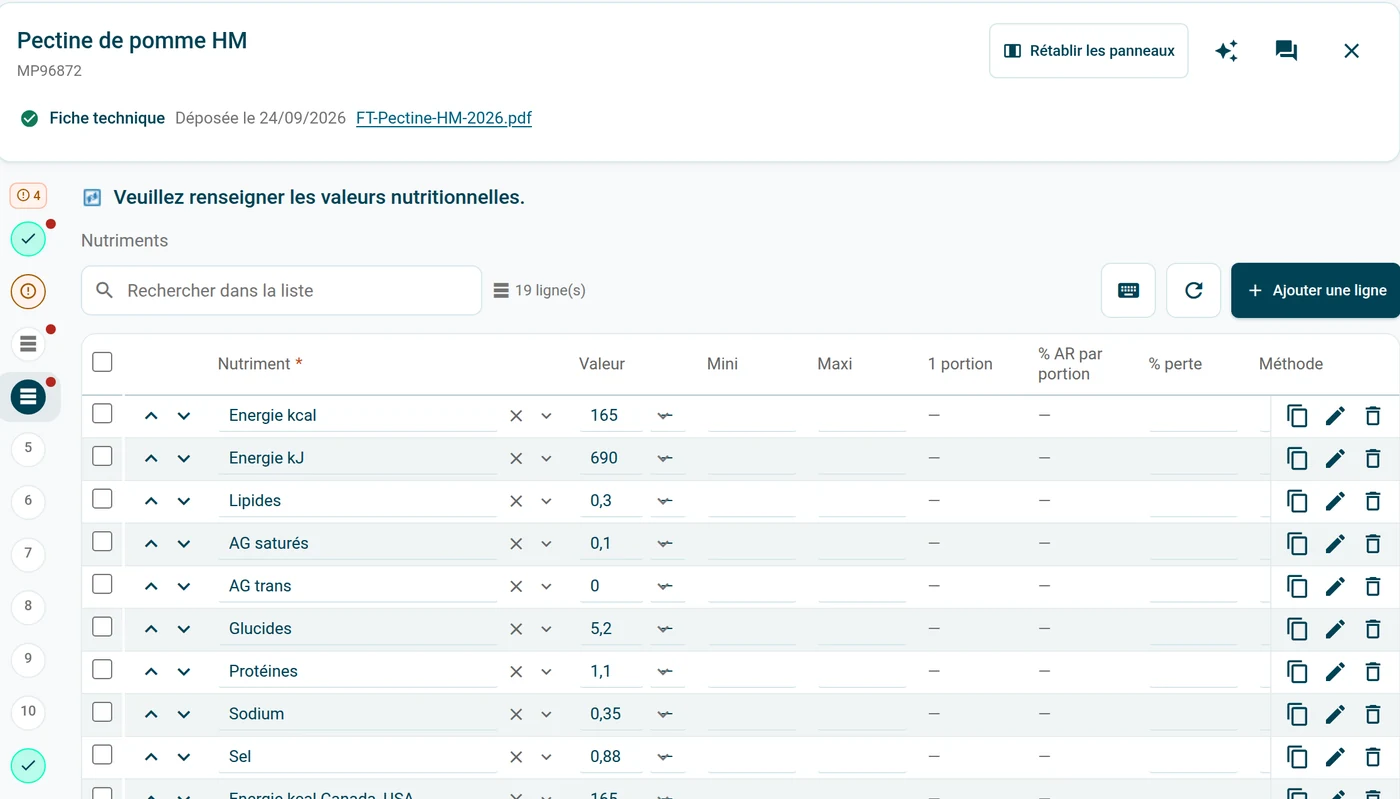
Task: Edit the Sel row
Action: 1335,757
